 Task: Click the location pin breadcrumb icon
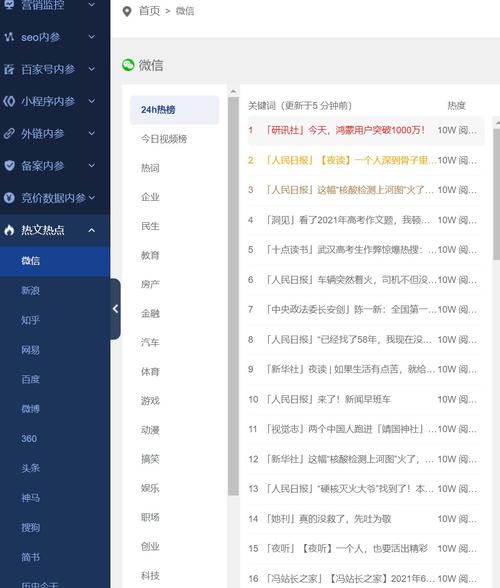[x=127, y=11]
